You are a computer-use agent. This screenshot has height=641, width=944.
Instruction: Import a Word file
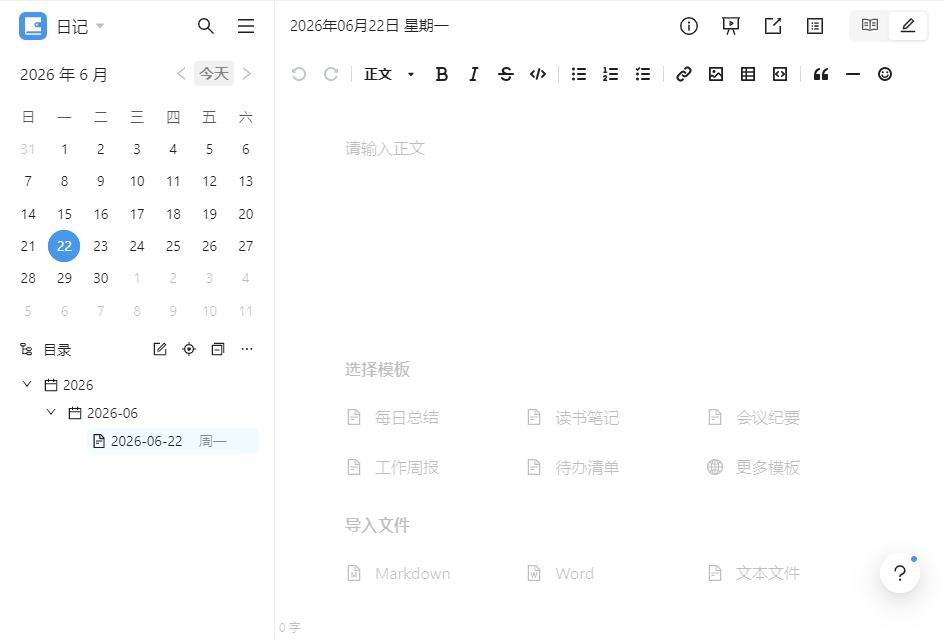click(x=560, y=573)
